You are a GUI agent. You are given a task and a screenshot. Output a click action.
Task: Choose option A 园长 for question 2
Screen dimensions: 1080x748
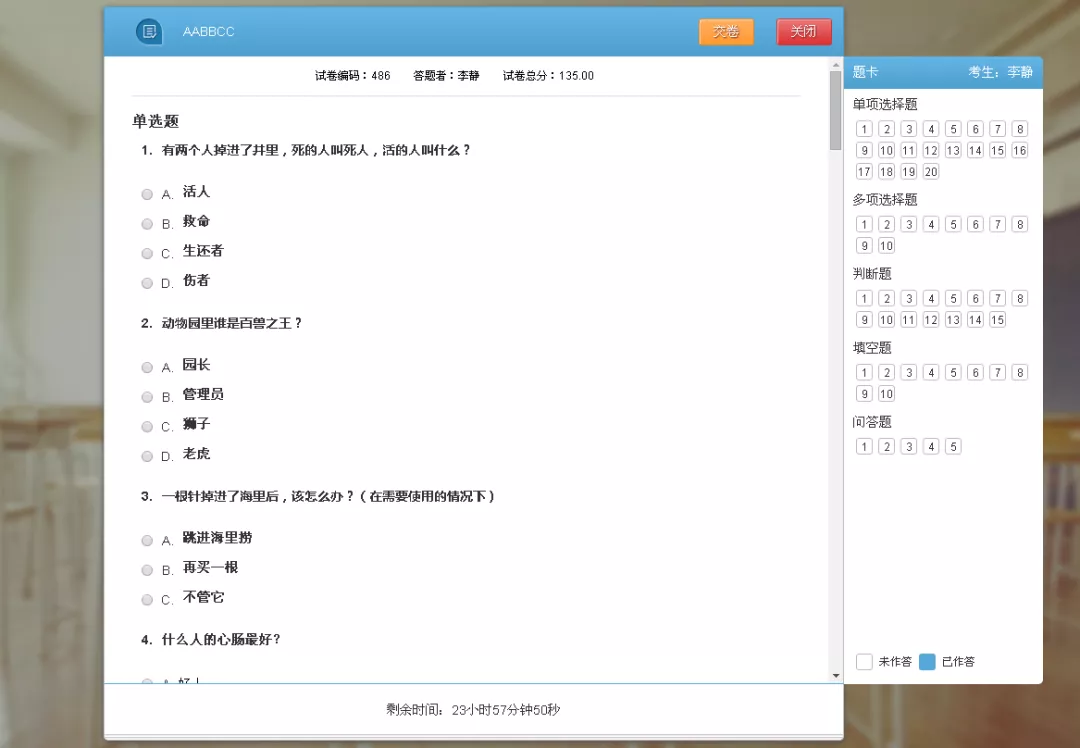pyautogui.click(x=147, y=368)
